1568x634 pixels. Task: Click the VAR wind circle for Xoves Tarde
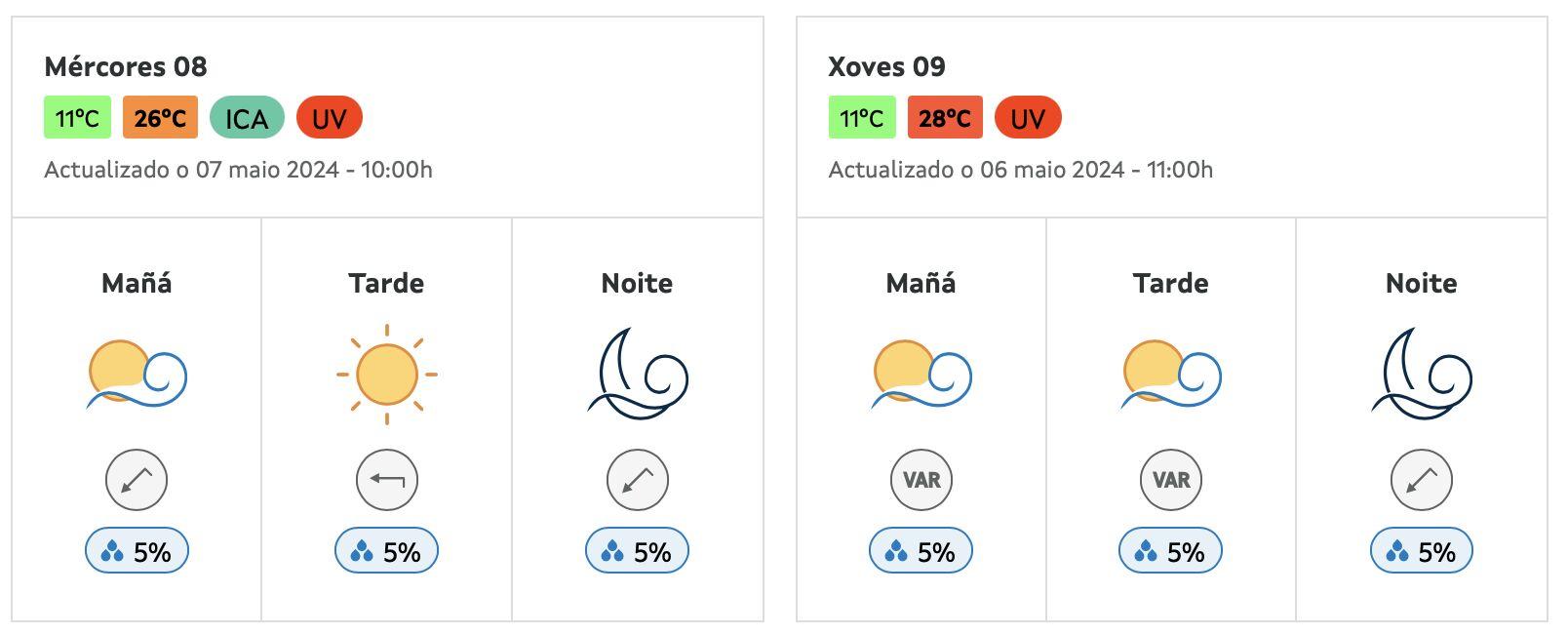point(1169,479)
